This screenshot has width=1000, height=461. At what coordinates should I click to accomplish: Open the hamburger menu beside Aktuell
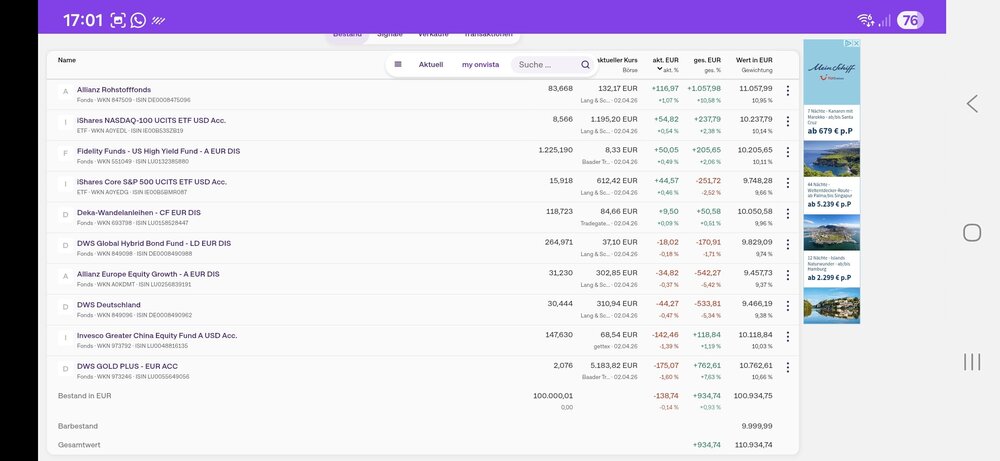[398, 64]
